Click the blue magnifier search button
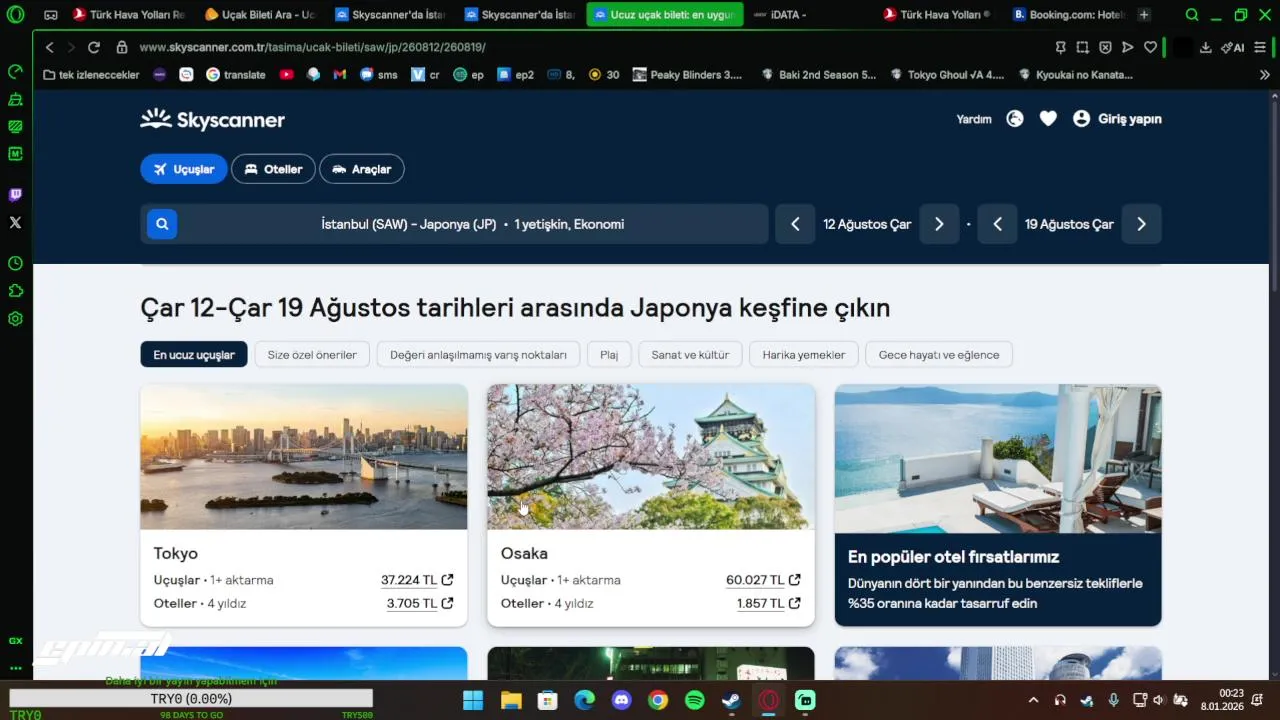Viewport: 1280px width, 720px height. pos(162,224)
